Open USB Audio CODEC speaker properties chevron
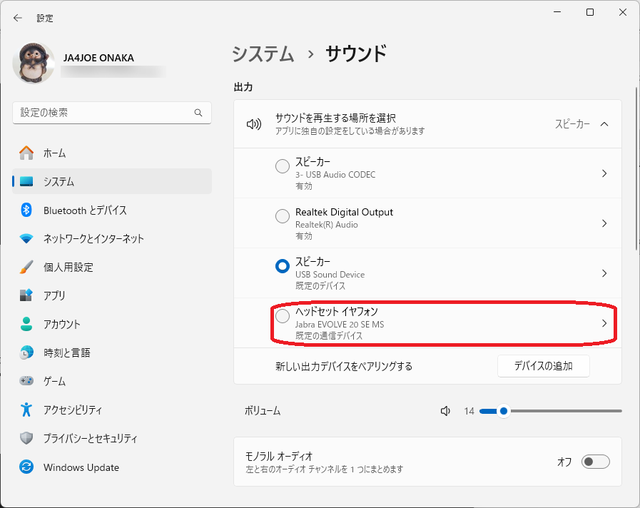The image size is (640, 508). click(x=604, y=173)
